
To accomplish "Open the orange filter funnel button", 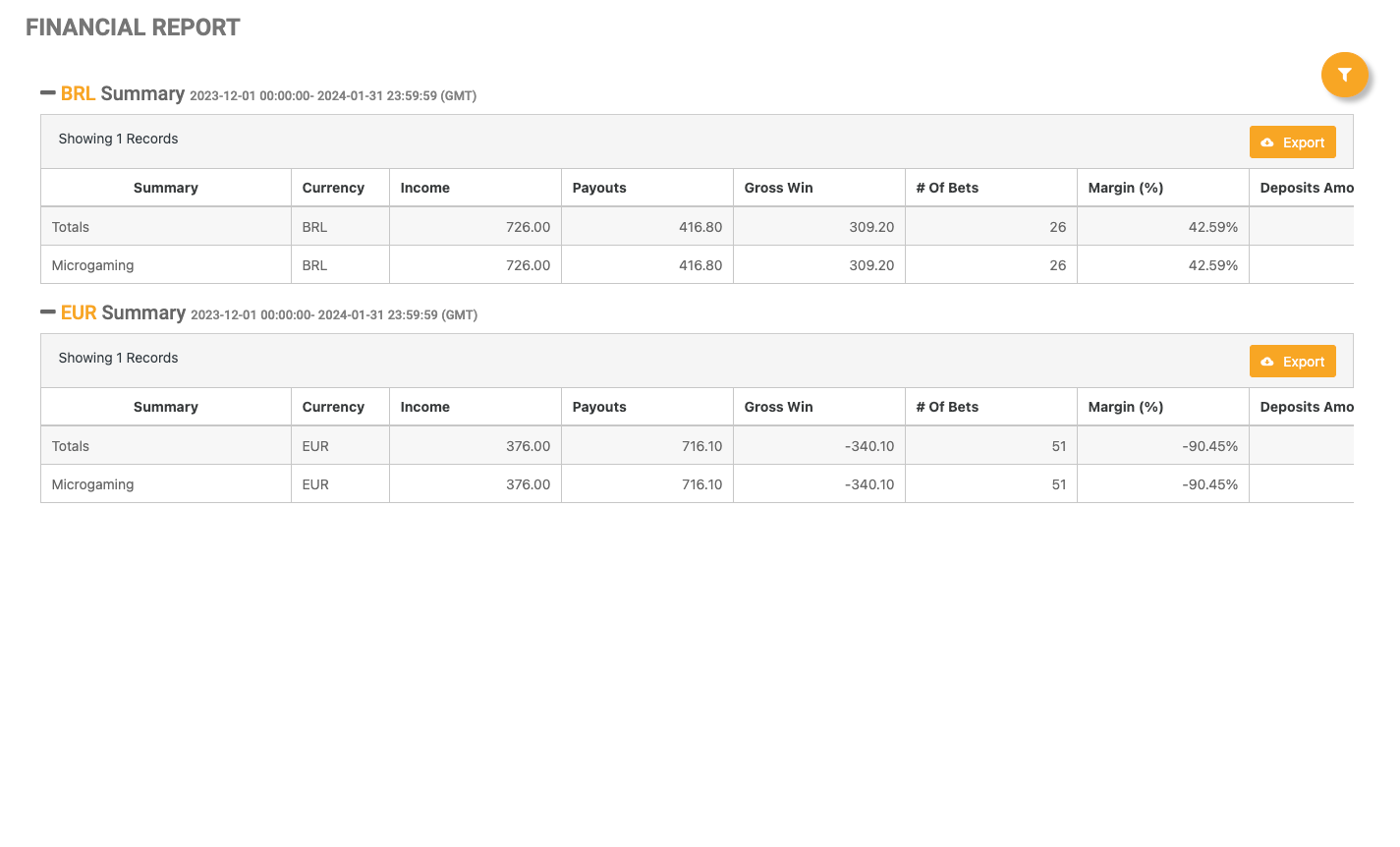I will [1344, 75].
